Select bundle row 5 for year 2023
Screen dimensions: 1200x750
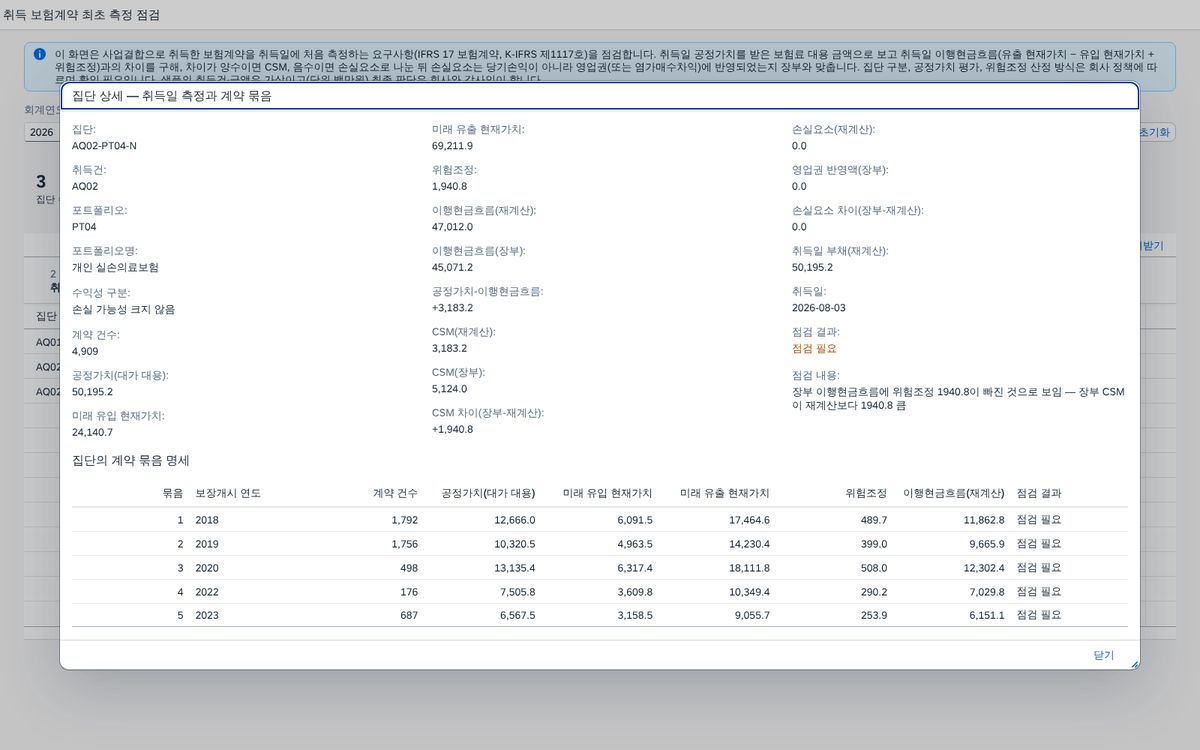click(x=600, y=615)
